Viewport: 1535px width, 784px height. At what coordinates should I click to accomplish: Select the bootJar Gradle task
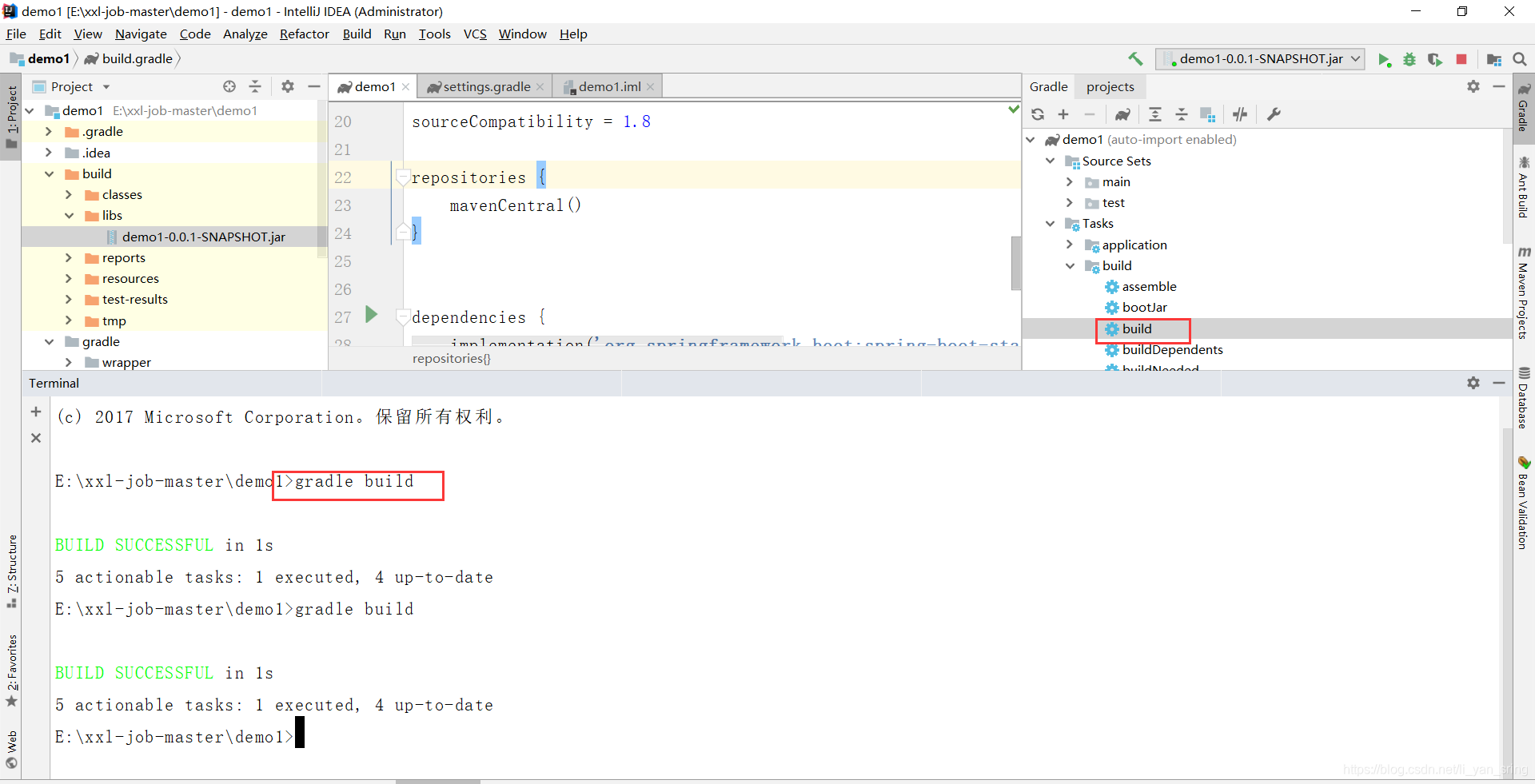pyautogui.click(x=1144, y=307)
